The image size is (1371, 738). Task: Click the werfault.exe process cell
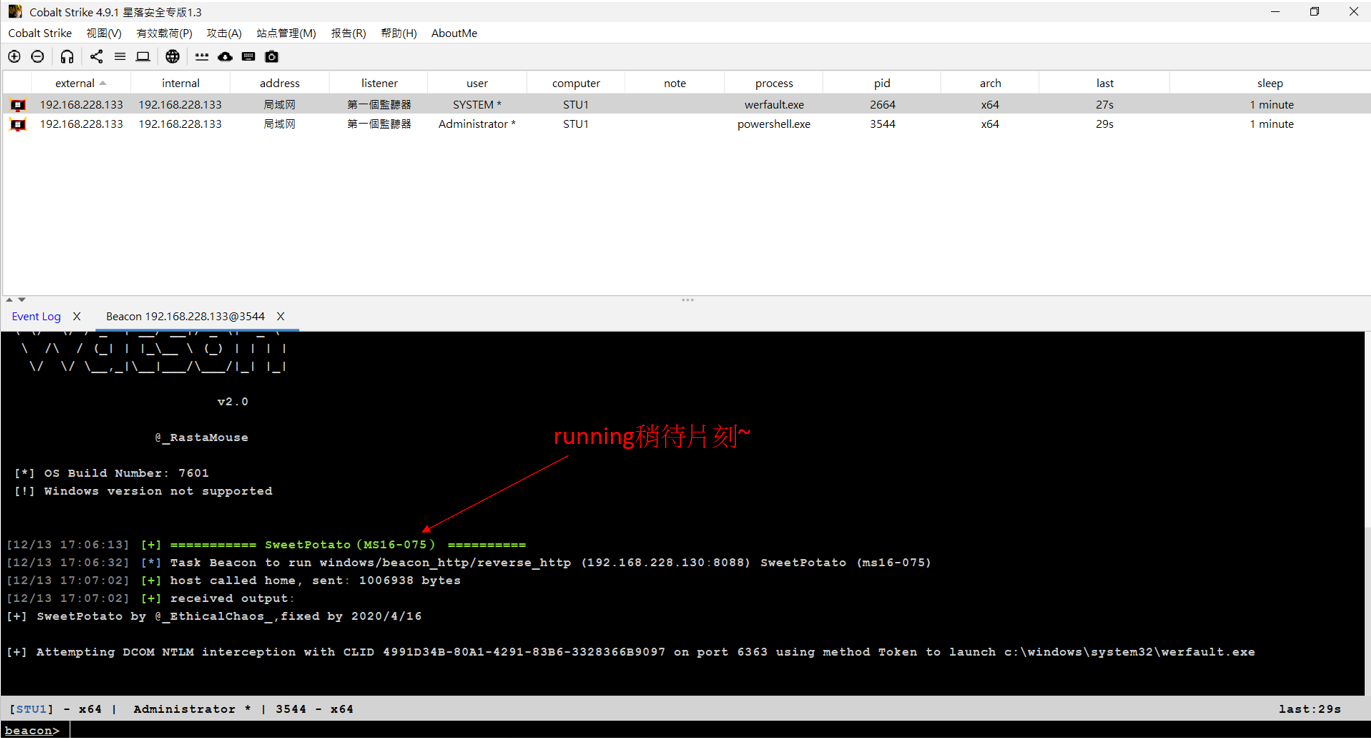[x=774, y=104]
